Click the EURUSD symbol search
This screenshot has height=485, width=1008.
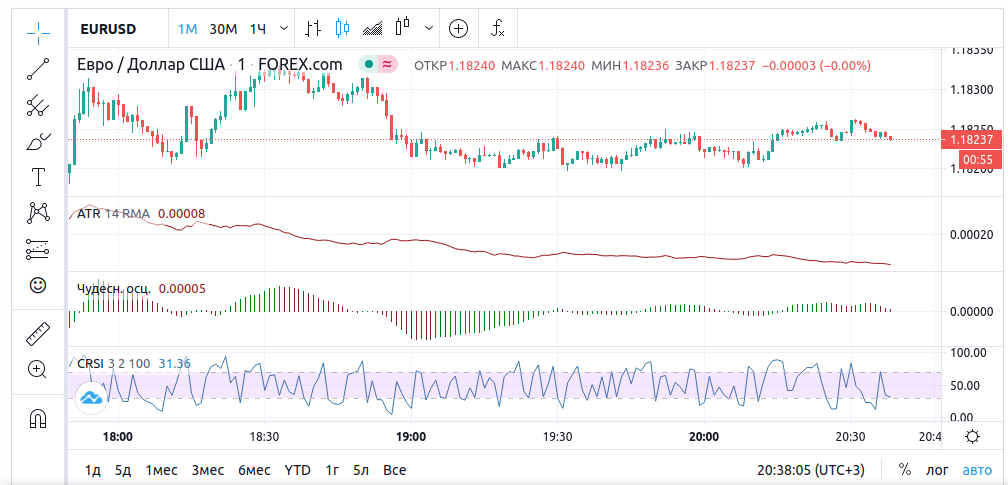point(108,29)
